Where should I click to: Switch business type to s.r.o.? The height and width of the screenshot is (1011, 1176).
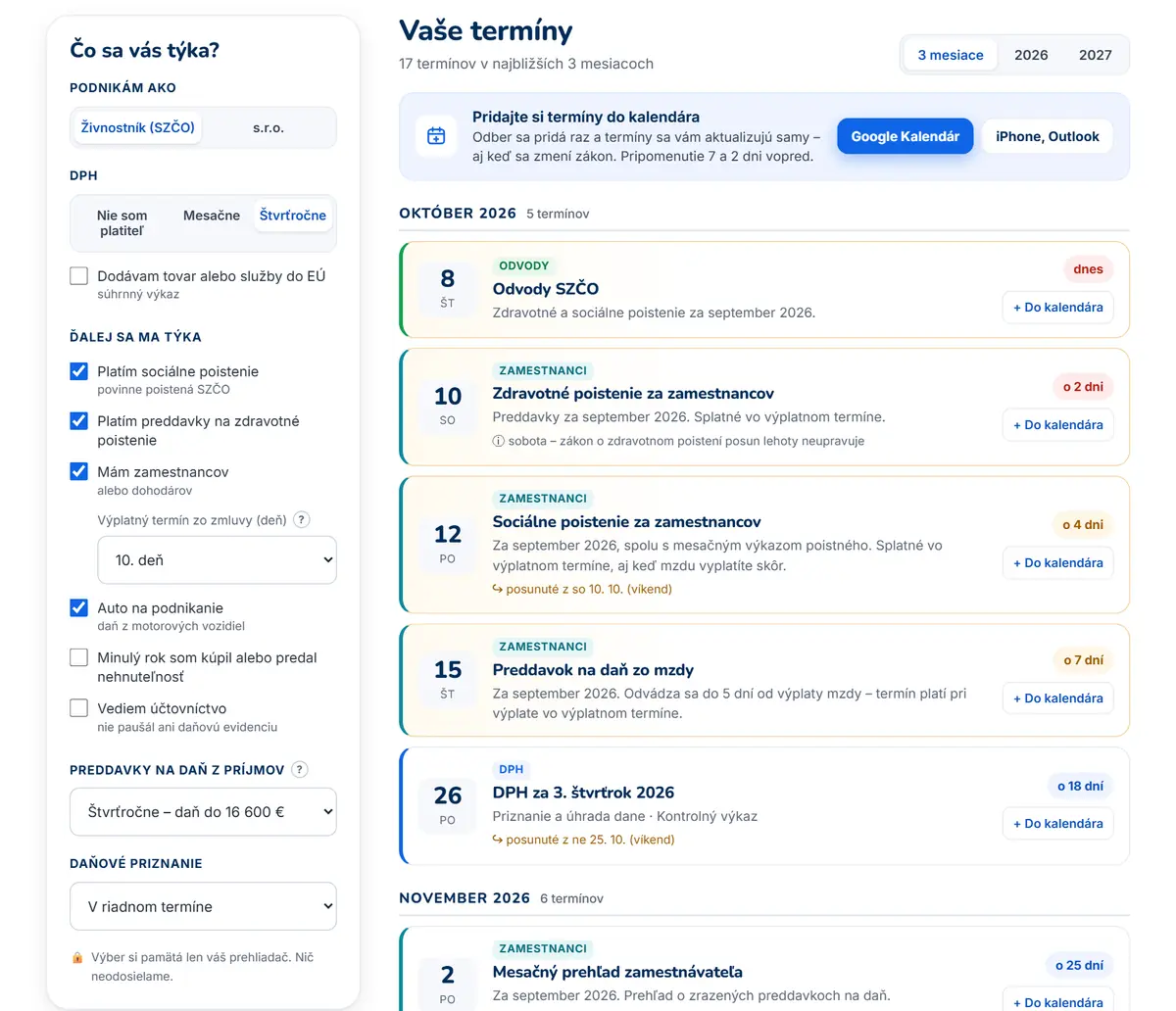(x=269, y=127)
